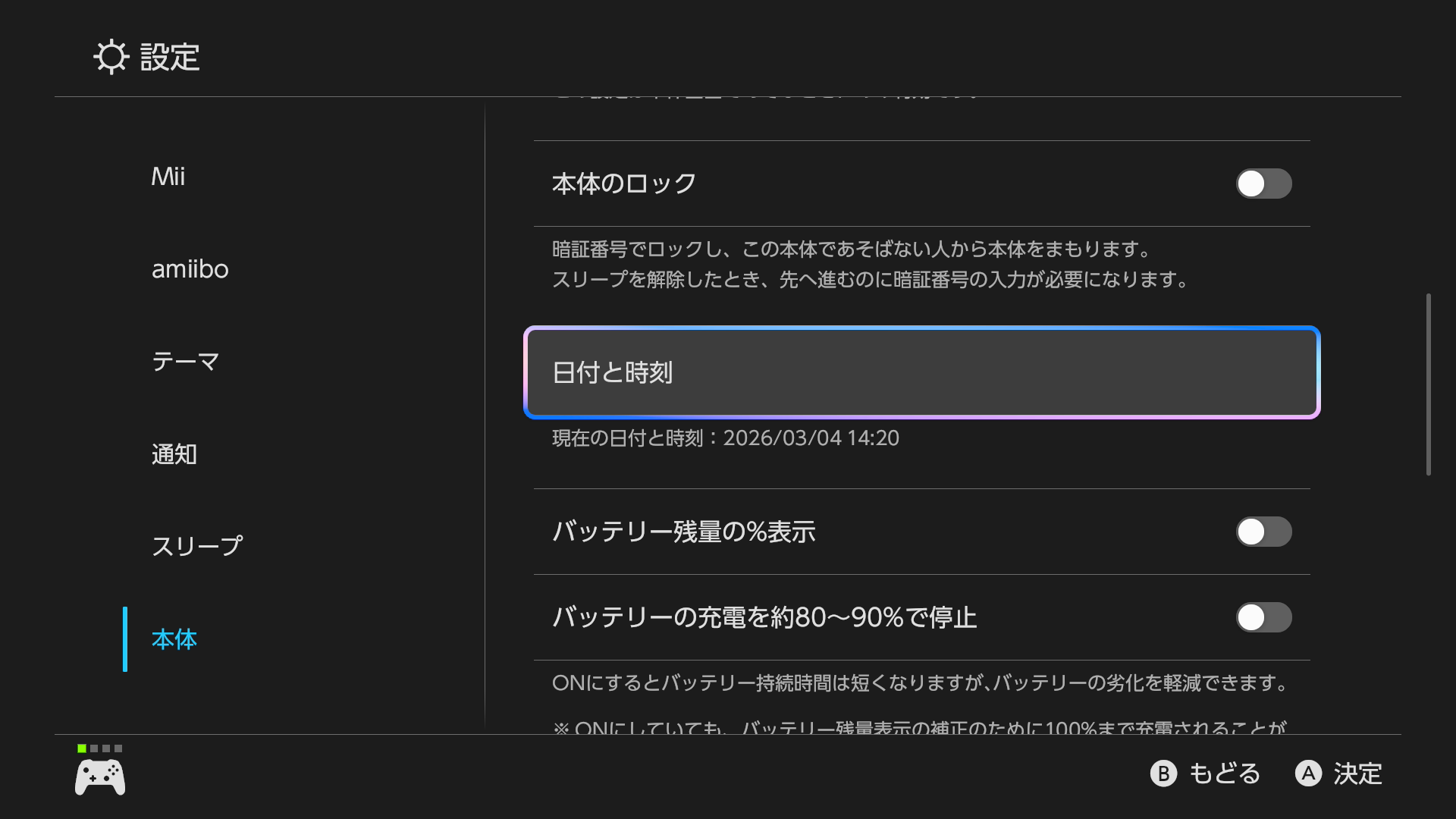
Task: Select スリープ in the sidebar
Action: pos(197,544)
